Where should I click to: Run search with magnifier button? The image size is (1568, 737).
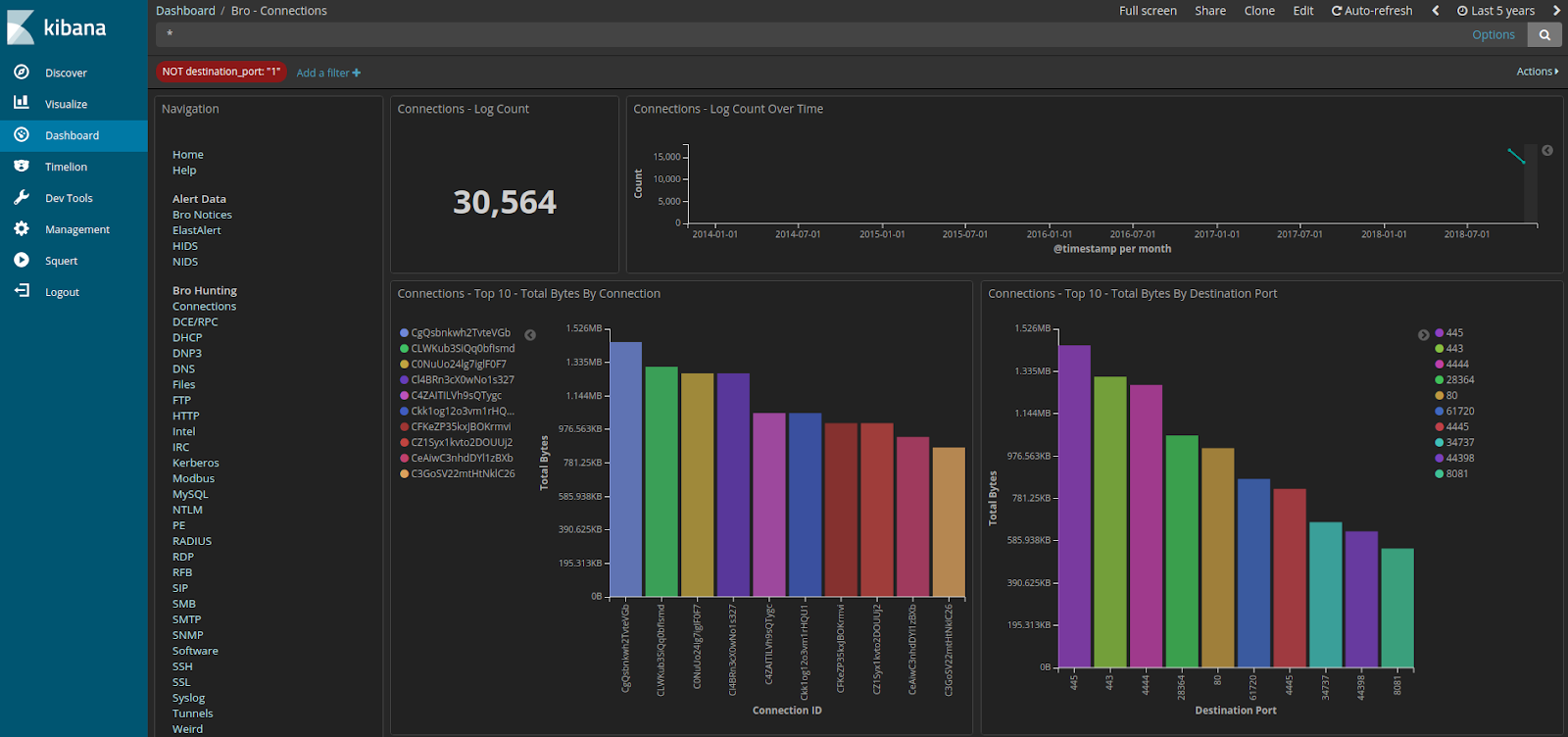coord(1544,34)
